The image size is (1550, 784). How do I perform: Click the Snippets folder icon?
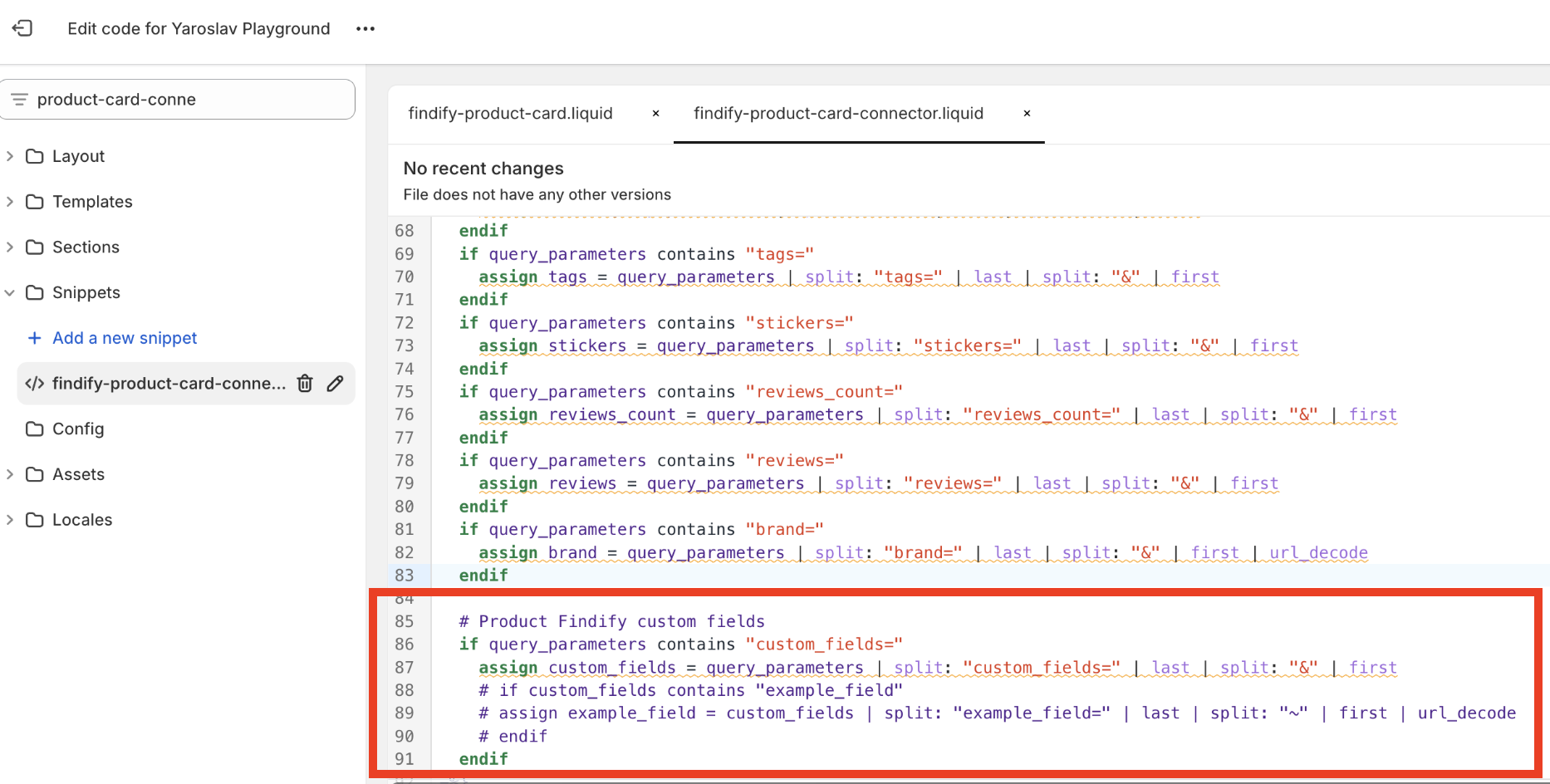34,292
